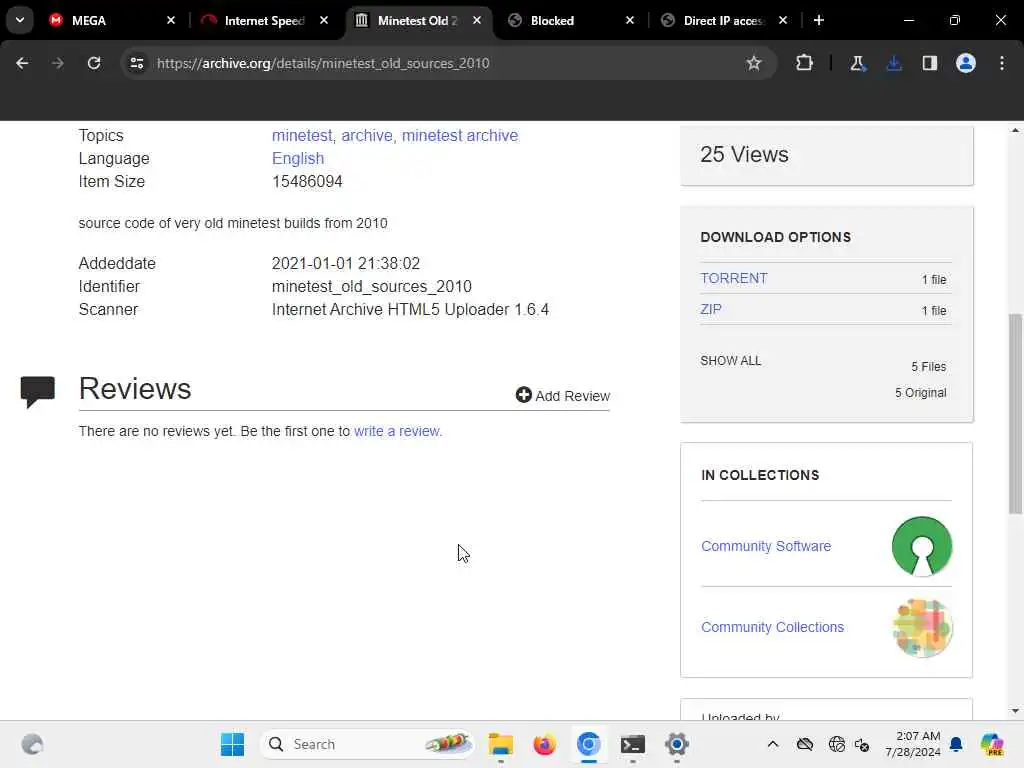Click the 25 Views text
Screen dimensions: 1024x768
[744, 154]
